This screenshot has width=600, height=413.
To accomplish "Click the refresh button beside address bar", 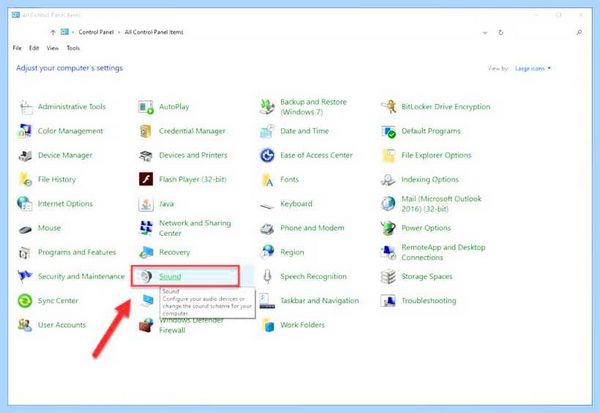I will 501,33.
